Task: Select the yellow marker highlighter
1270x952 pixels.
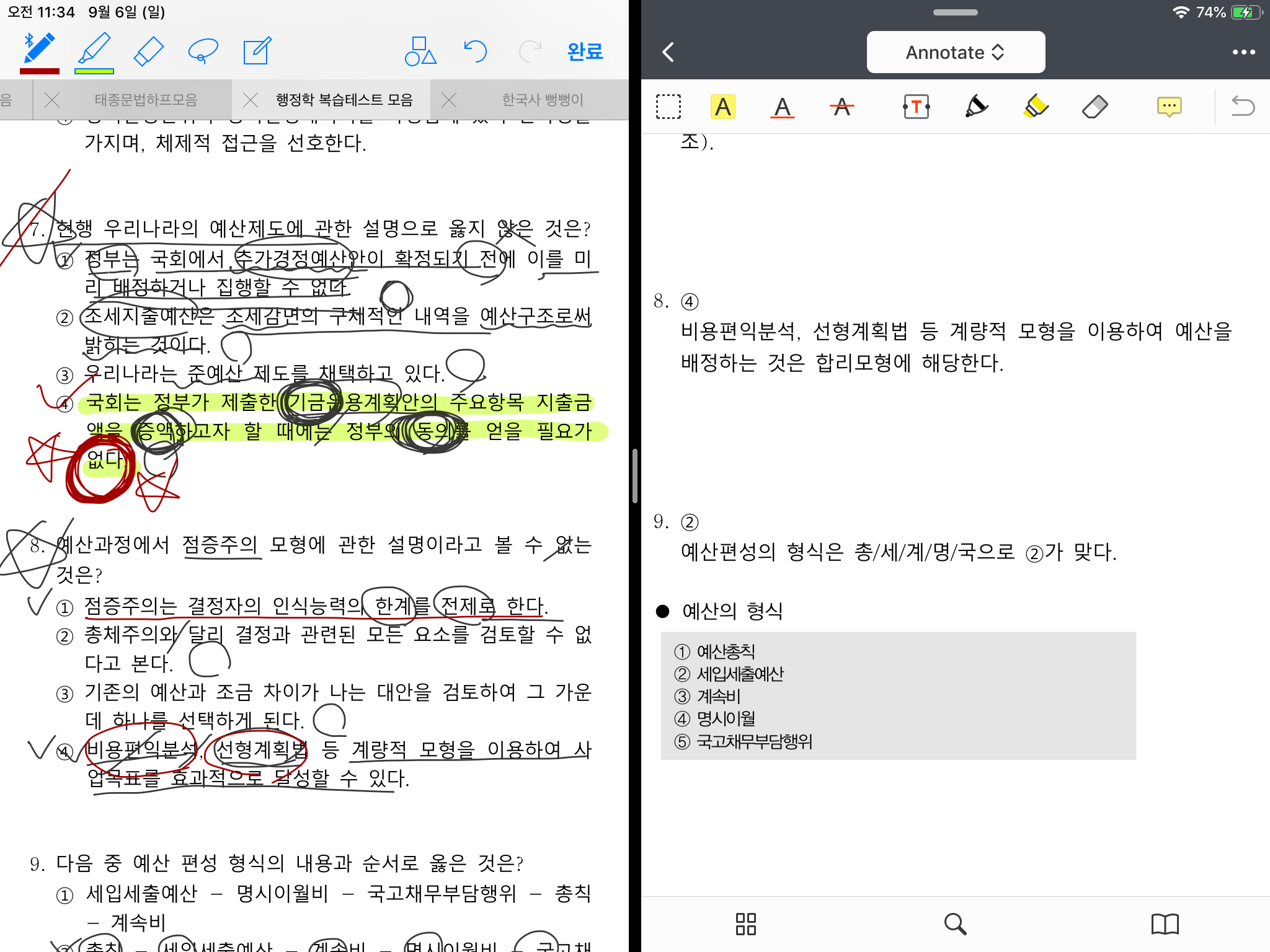Action: pyautogui.click(x=1036, y=107)
